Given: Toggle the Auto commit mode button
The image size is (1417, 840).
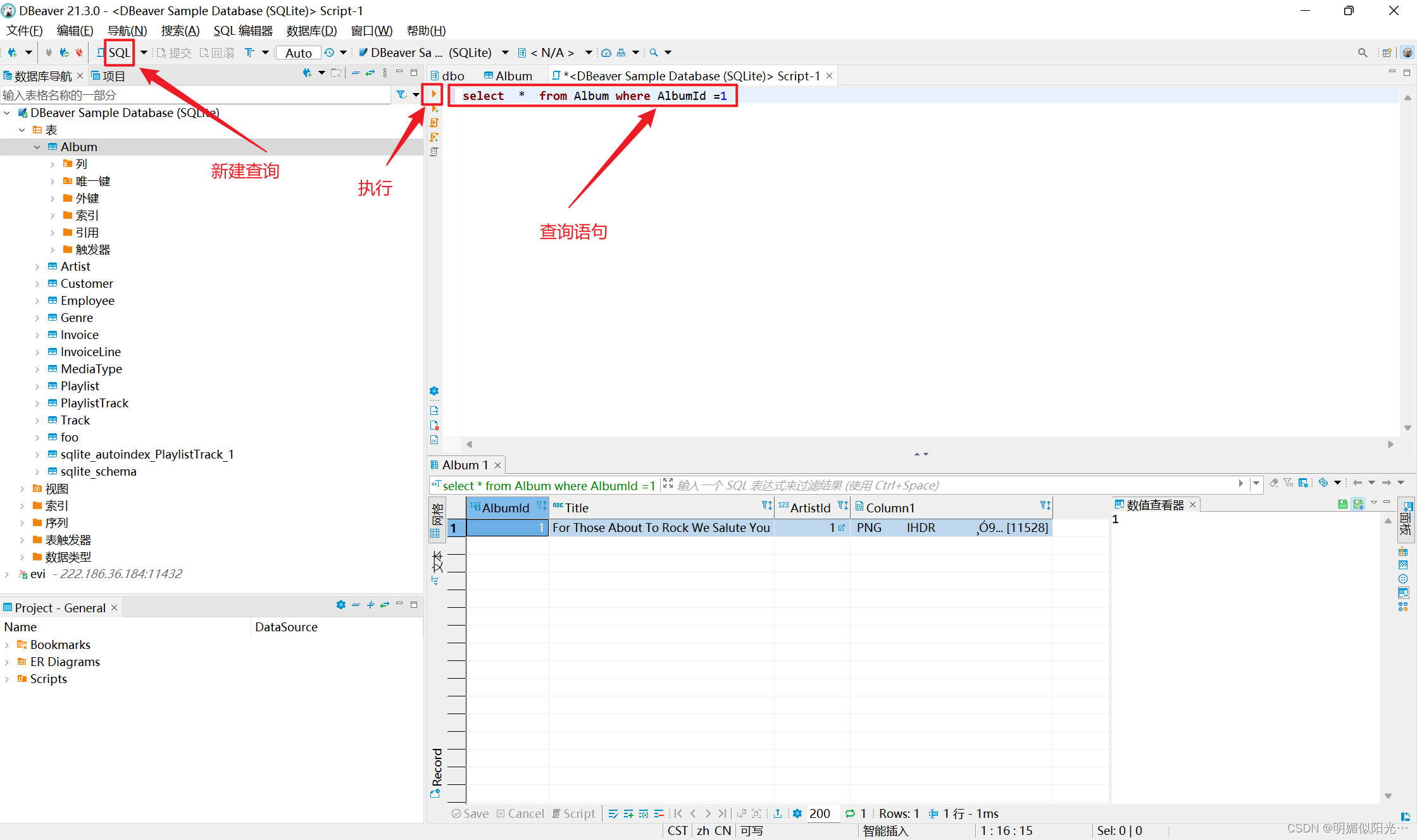Looking at the screenshot, I should [298, 52].
